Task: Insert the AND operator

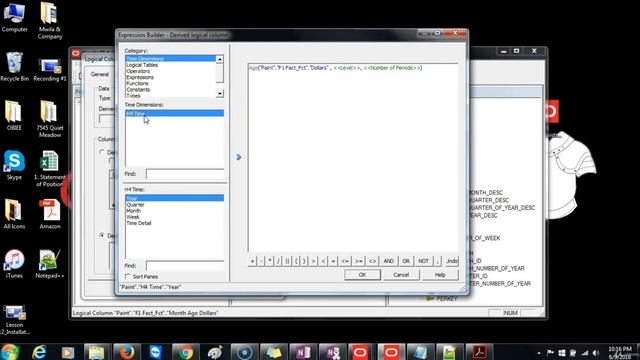Action: [389, 261]
